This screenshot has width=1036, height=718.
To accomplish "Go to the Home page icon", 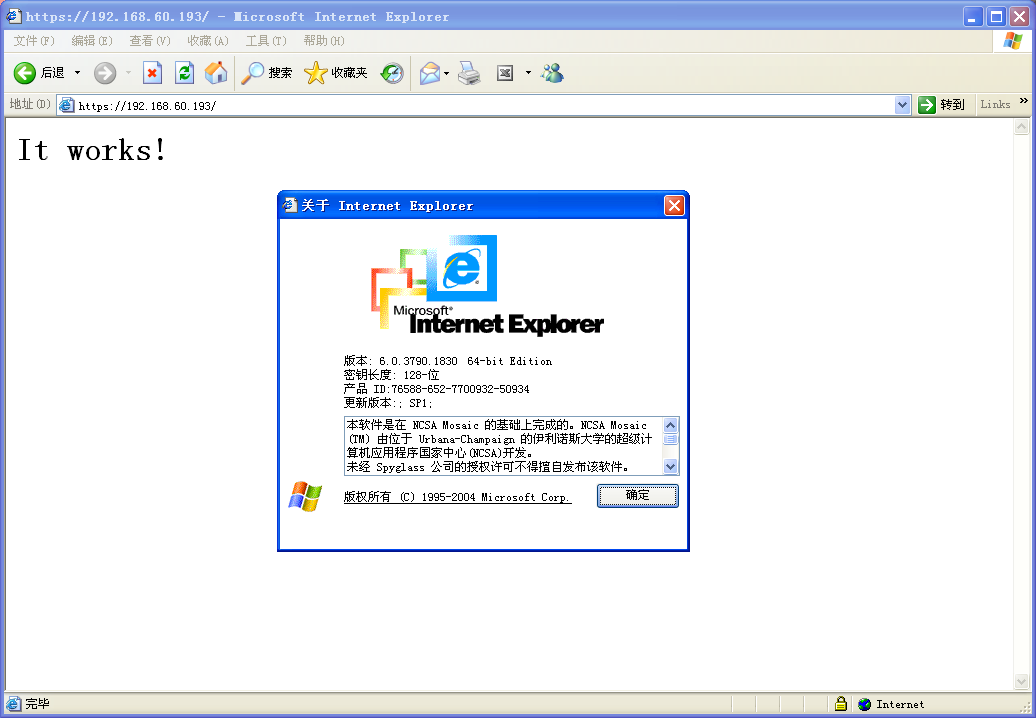I will point(216,73).
